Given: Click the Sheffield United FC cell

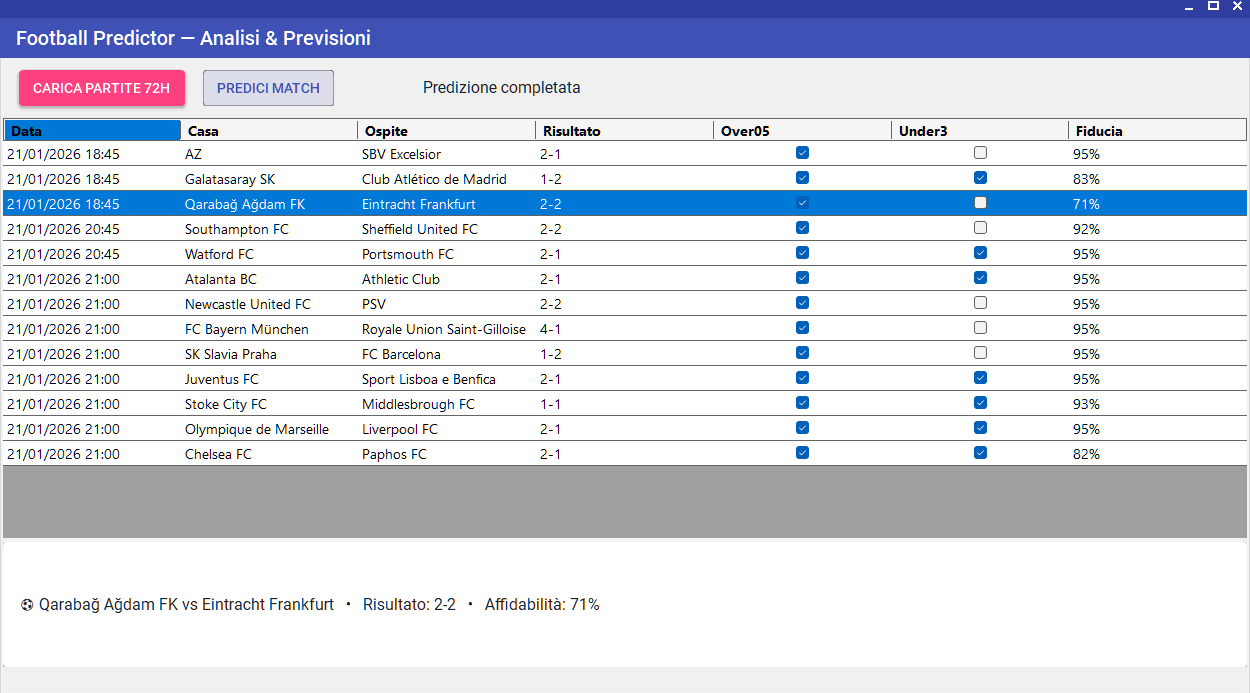Looking at the screenshot, I should (x=446, y=229).
